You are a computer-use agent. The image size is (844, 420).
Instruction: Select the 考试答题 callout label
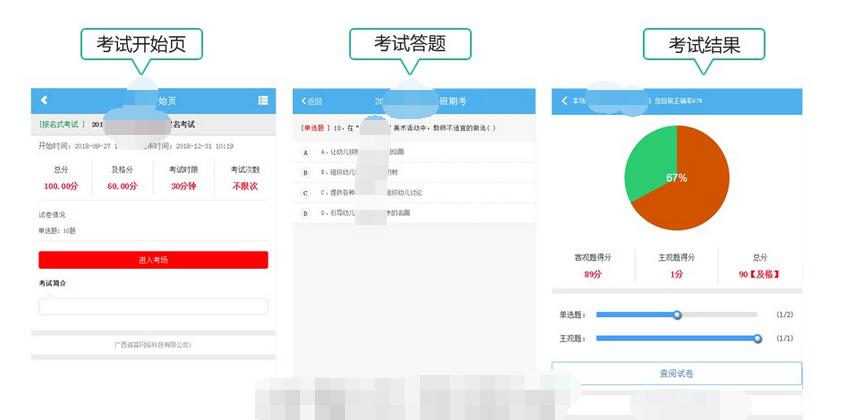[410, 44]
